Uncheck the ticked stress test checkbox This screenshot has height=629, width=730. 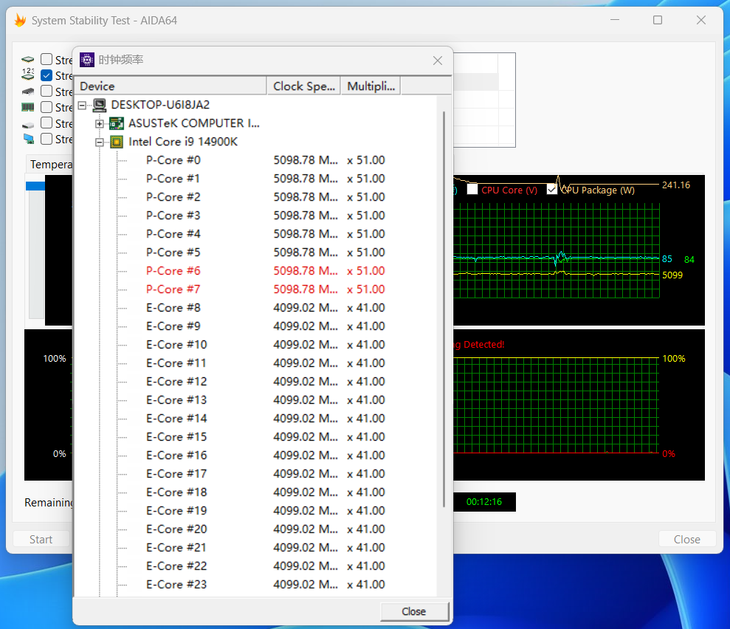(46, 76)
